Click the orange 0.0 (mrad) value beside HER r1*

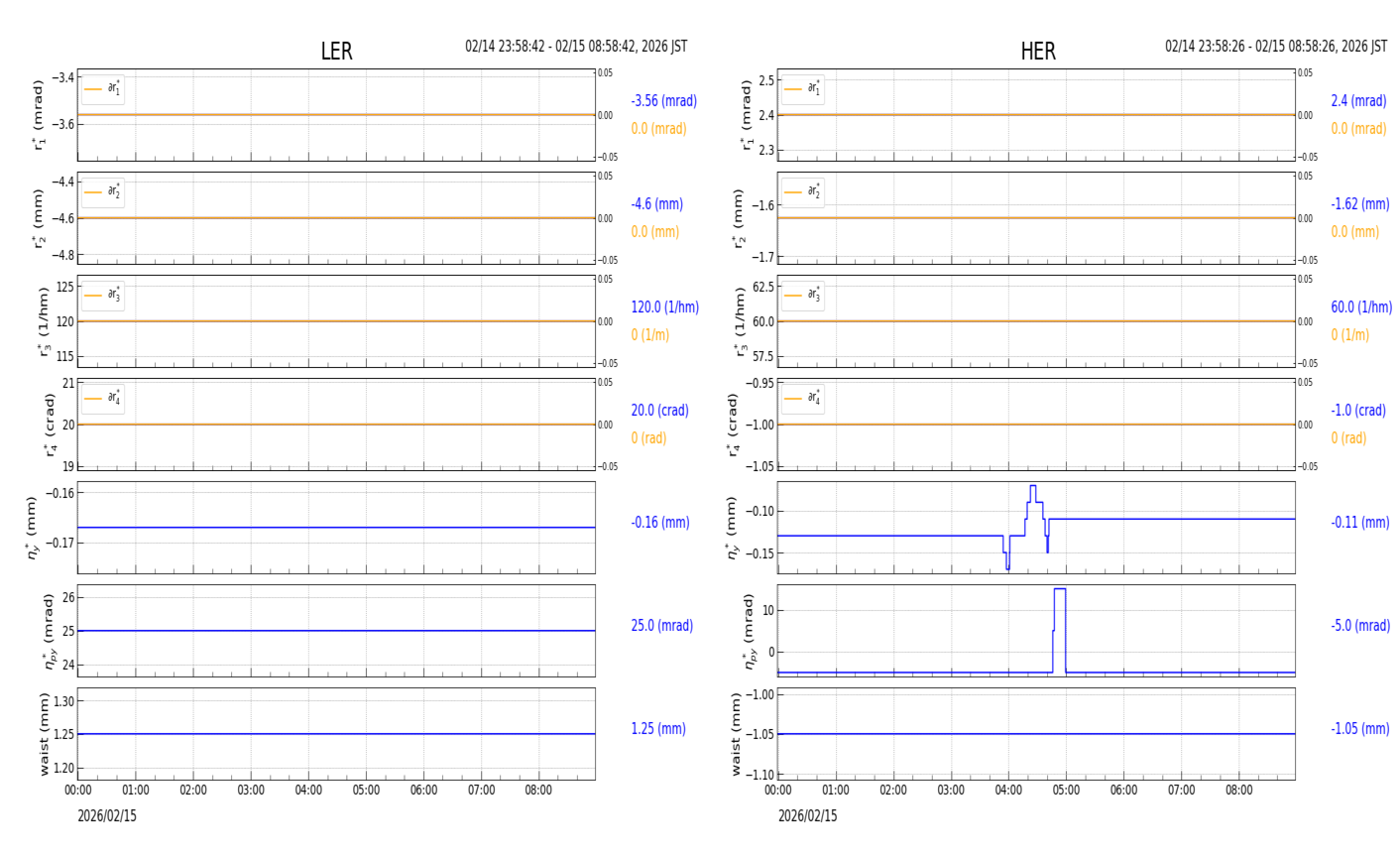pyautogui.click(x=1358, y=129)
